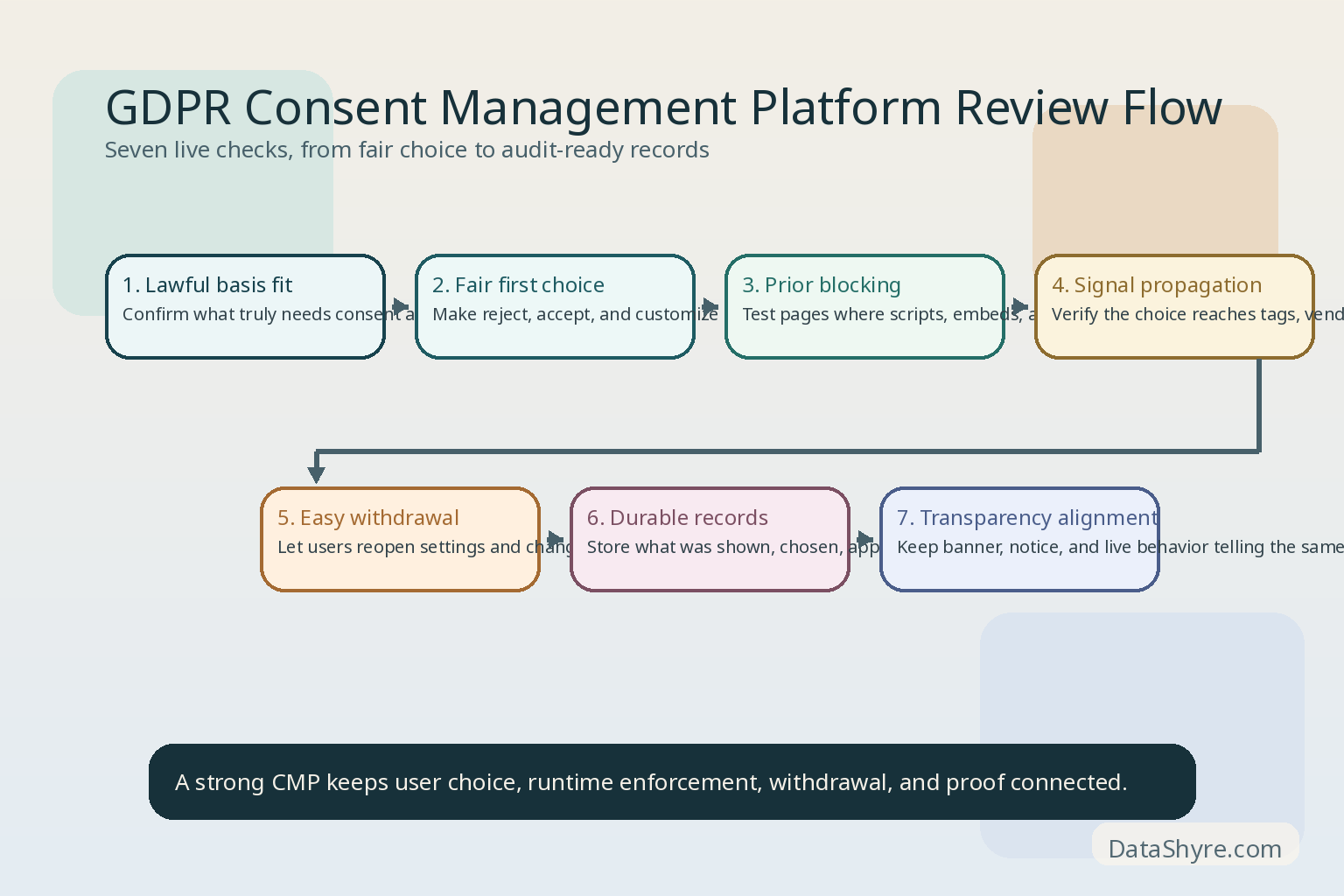Screen dimensions: 1344x896
Task: Click the dark 'A strong CMP keeps user choice' banner
Action: click(672, 782)
